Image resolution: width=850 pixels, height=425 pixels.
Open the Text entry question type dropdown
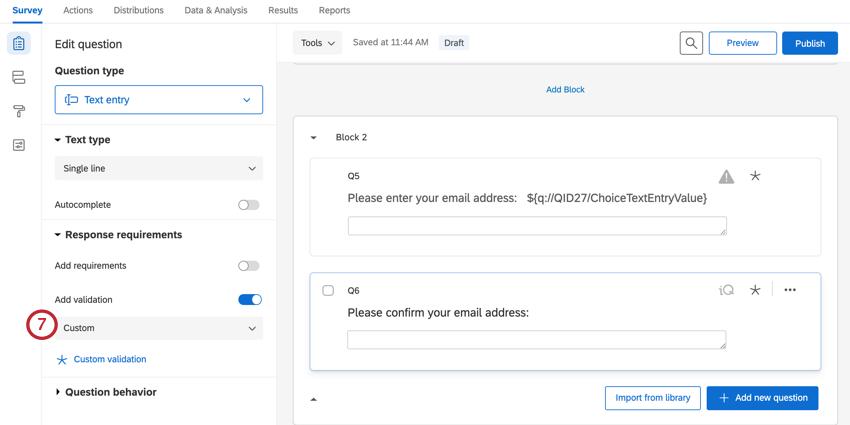pos(159,100)
